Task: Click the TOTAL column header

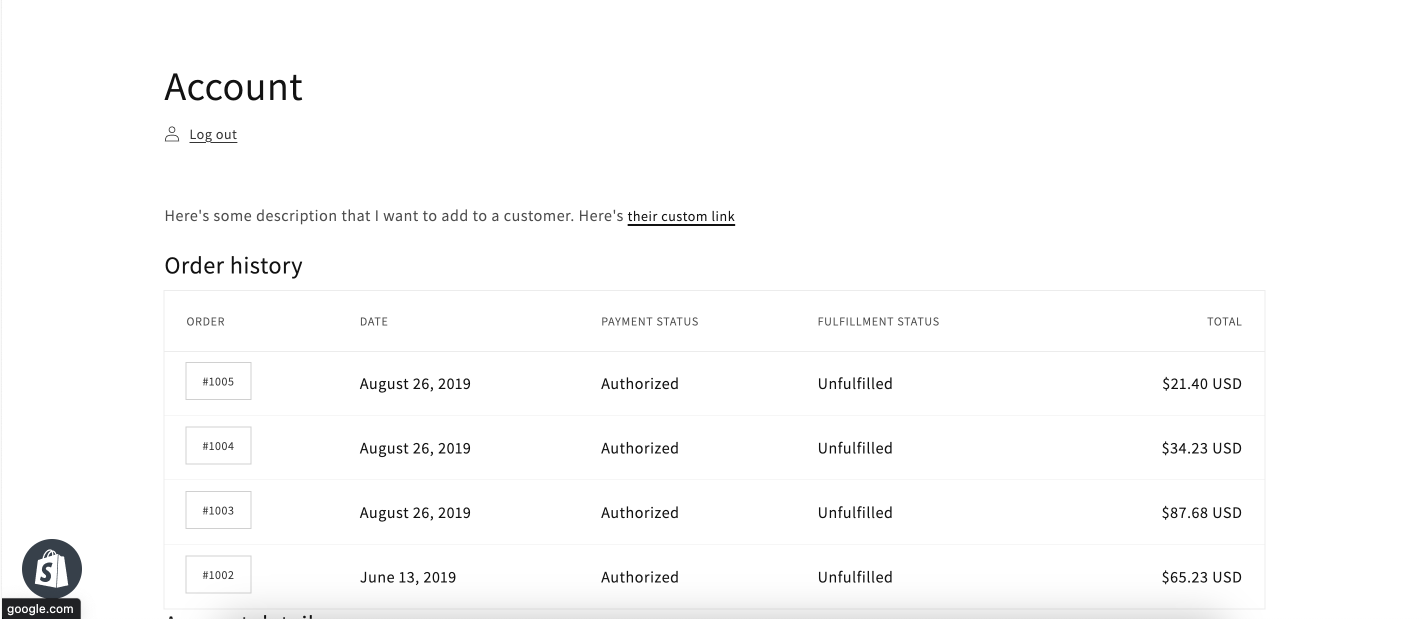Action: [1224, 322]
